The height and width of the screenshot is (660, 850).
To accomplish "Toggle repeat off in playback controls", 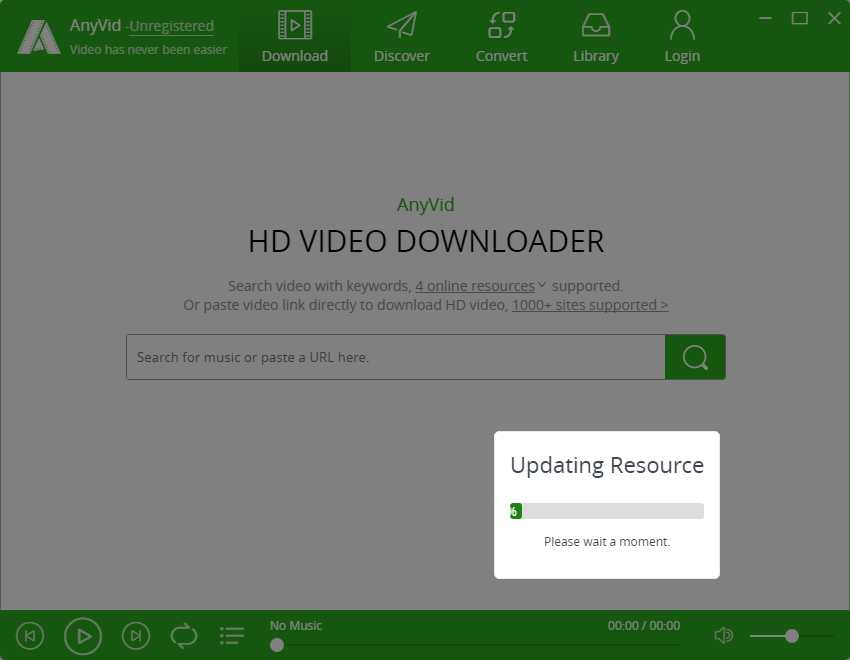I will click(183, 635).
